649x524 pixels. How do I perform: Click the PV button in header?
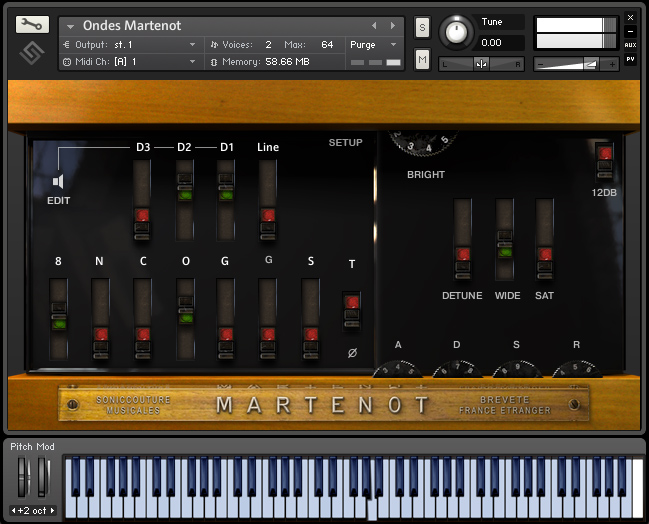[630, 60]
